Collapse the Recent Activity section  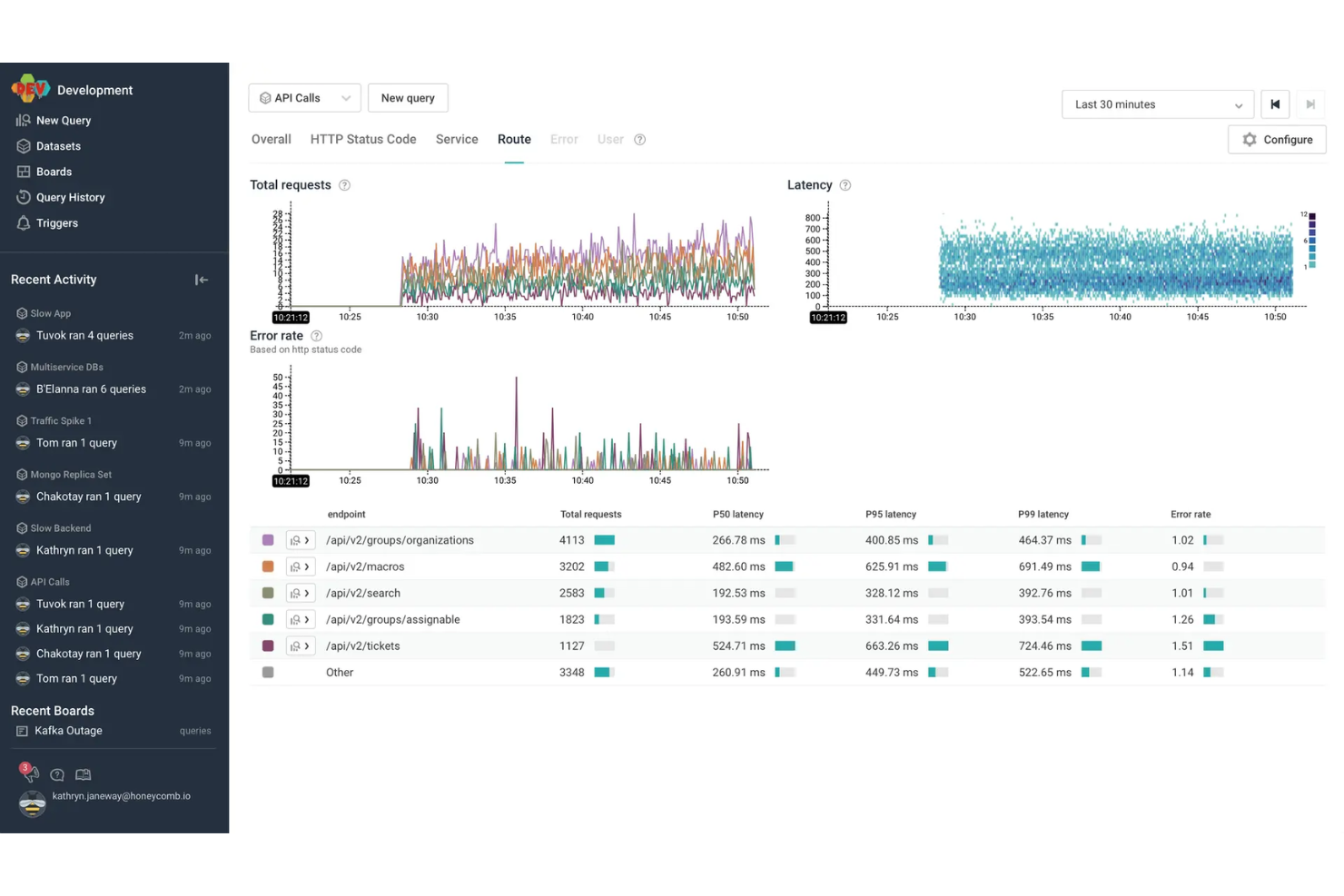(x=201, y=280)
